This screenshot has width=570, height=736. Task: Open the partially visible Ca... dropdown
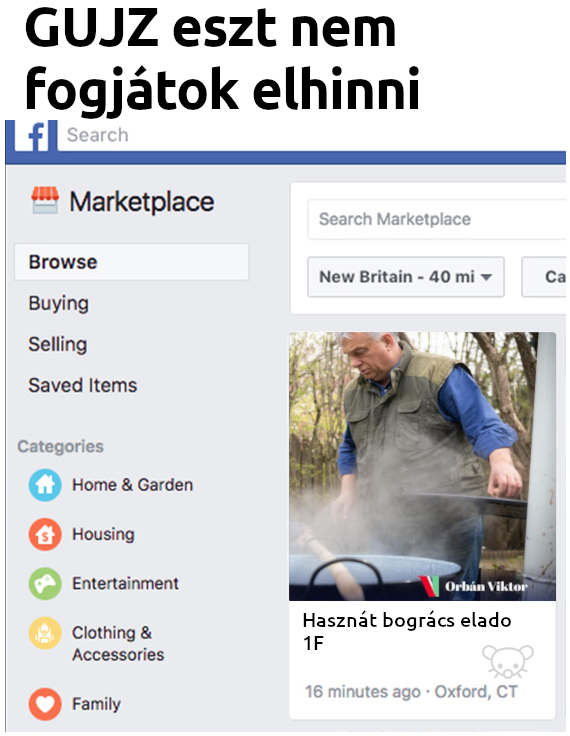pyautogui.click(x=544, y=276)
